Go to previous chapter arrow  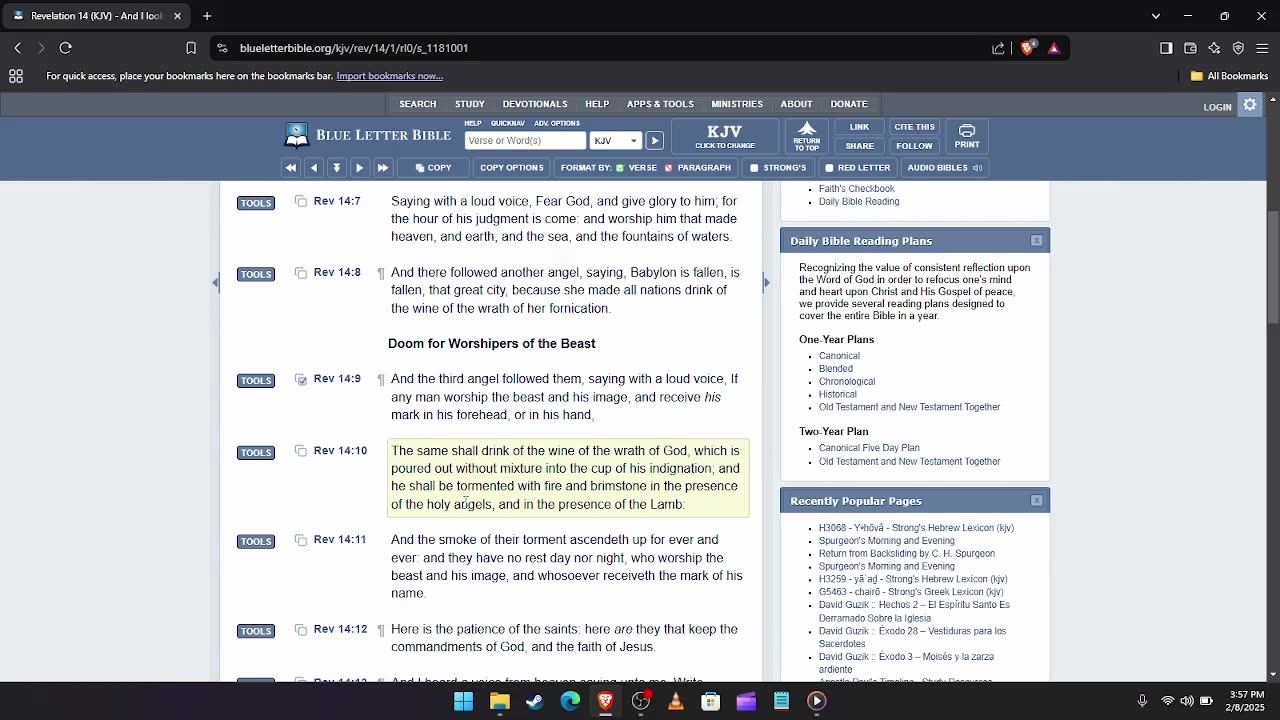pyautogui.click(x=314, y=168)
